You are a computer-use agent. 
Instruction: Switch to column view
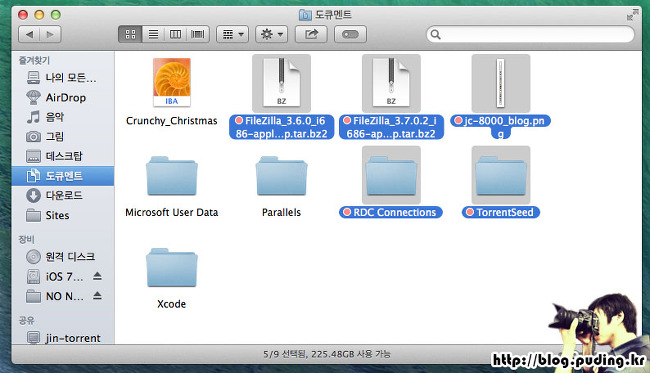(176, 34)
